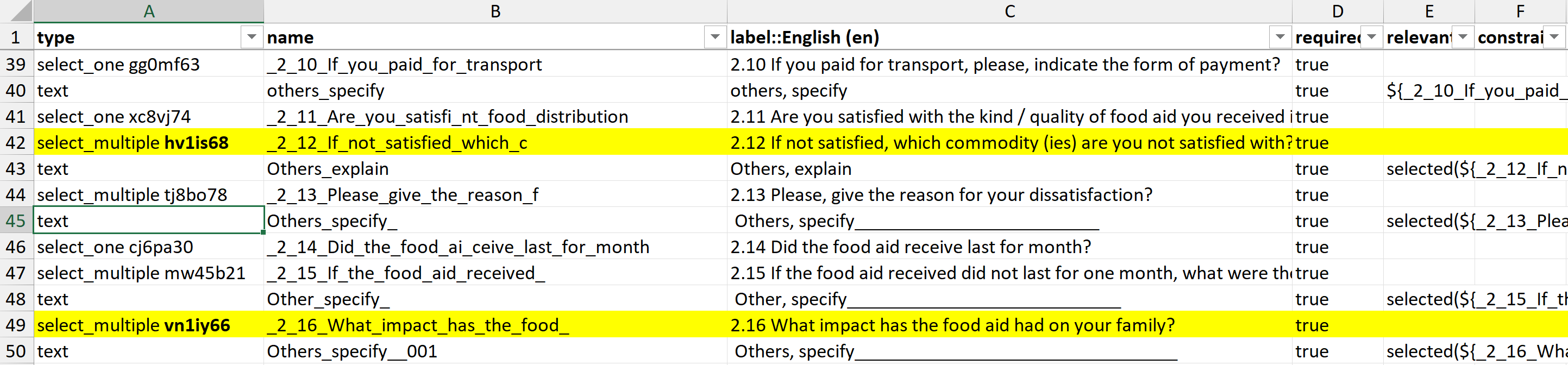This screenshot has width=1568, height=365.
Task: Open the relevant column filter dropdown
Action: click(x=1462, y=37)
